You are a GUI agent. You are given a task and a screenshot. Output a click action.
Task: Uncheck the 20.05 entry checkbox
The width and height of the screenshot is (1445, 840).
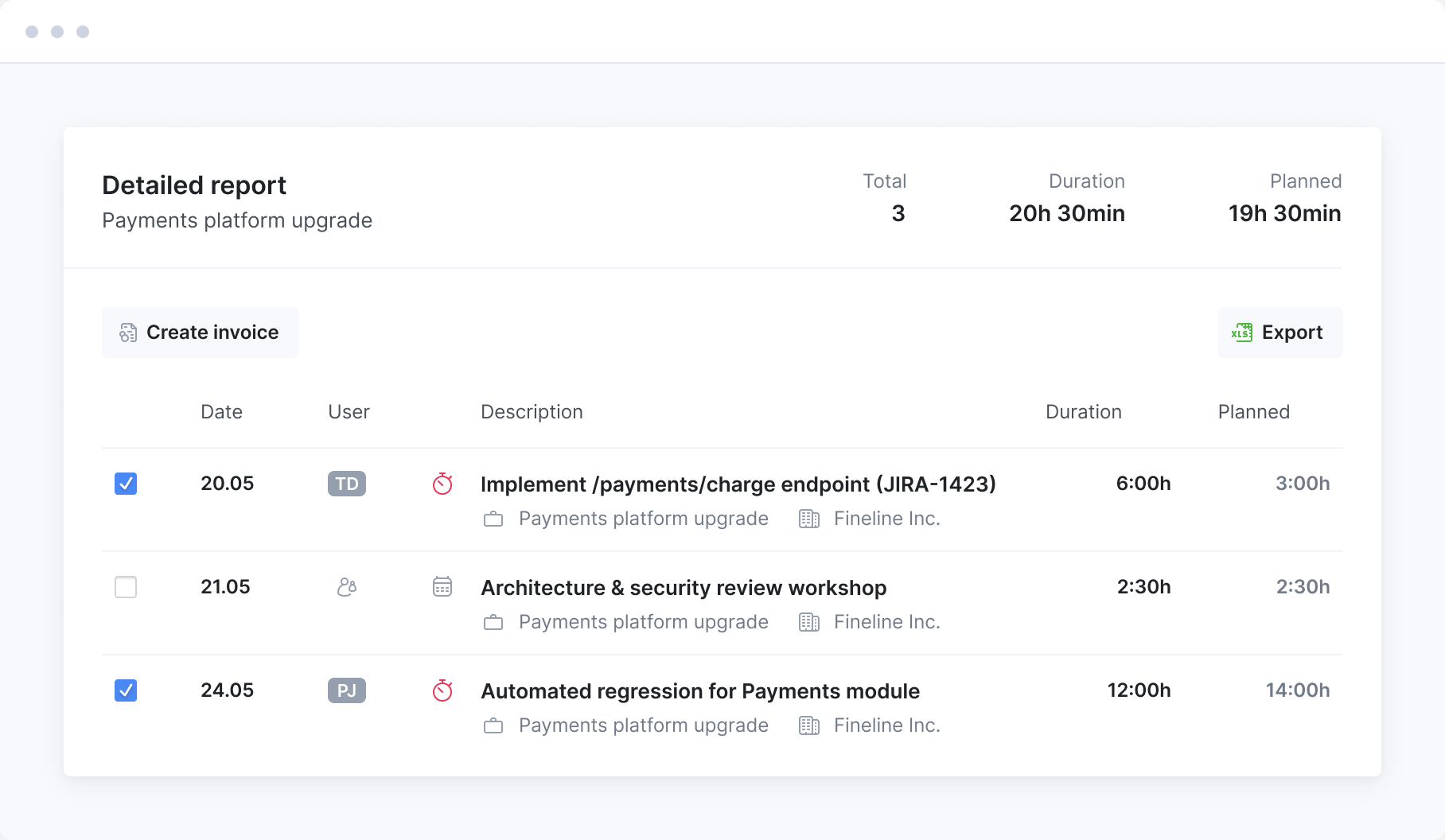coord(126,484)
